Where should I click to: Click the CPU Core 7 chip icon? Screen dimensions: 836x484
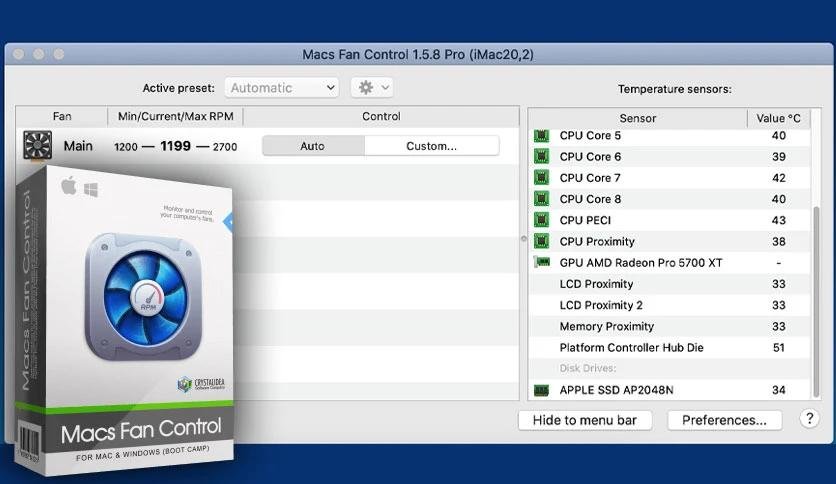pyautogui.click(x=541, y=178)
